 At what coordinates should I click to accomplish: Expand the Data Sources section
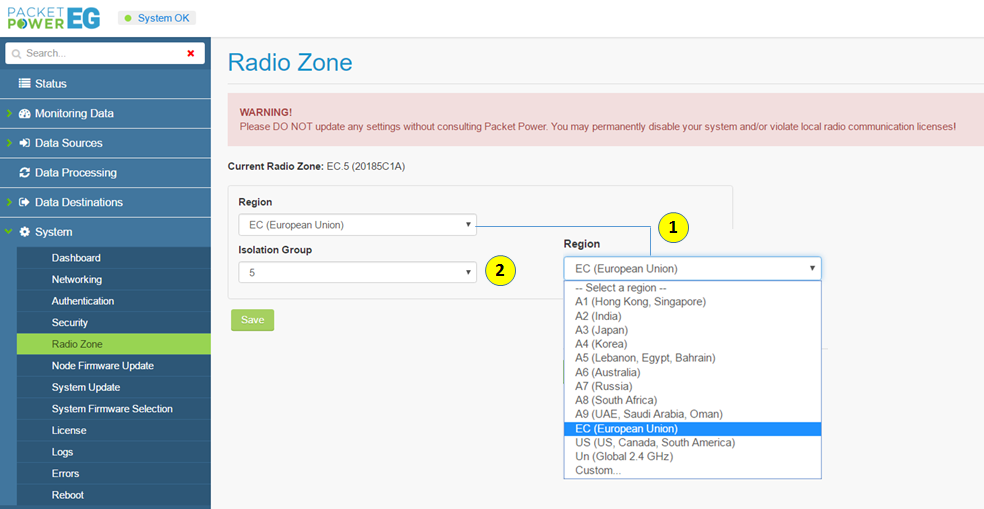click(x=68, y=143)
